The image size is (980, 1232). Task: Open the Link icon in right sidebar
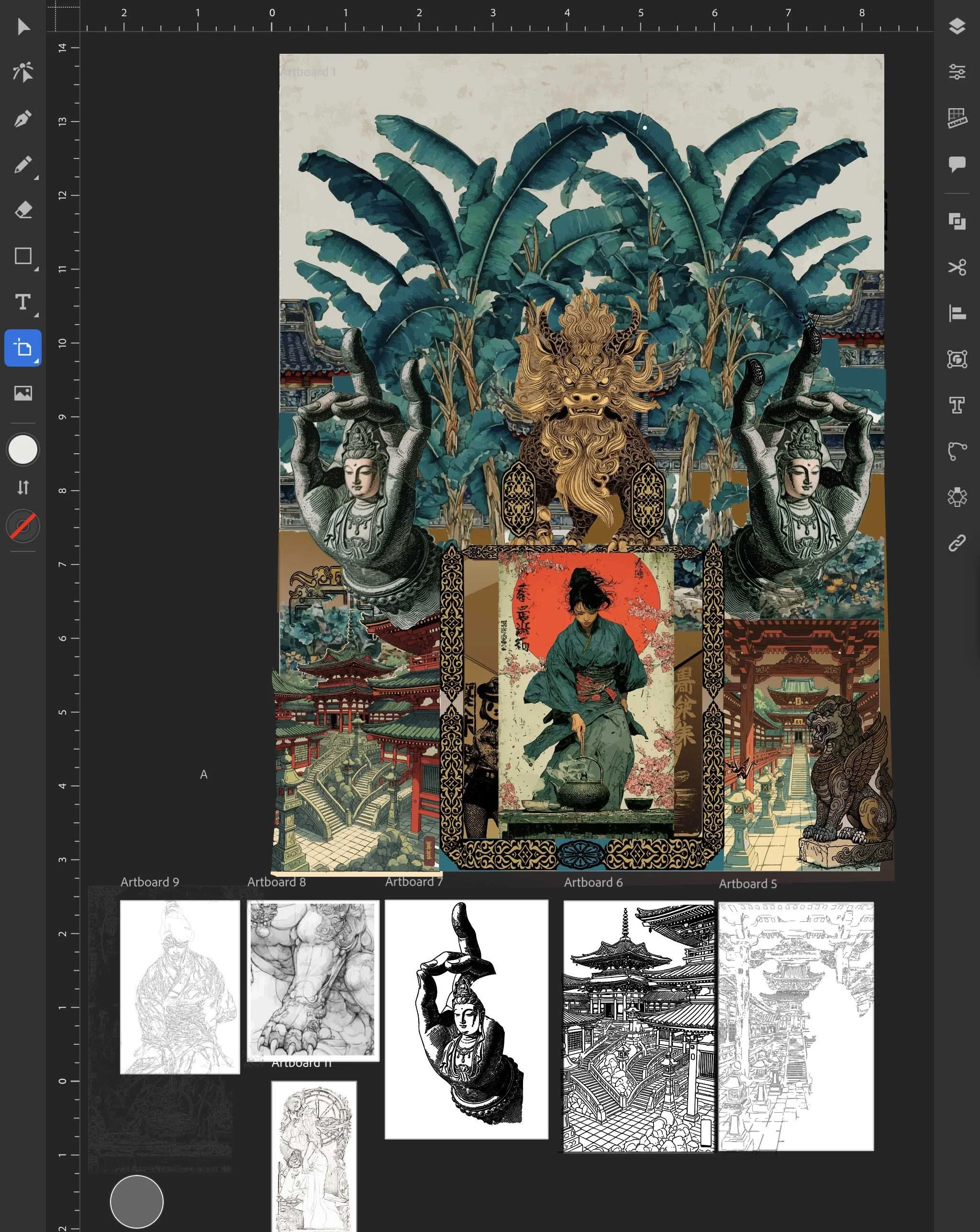[957, 543]
